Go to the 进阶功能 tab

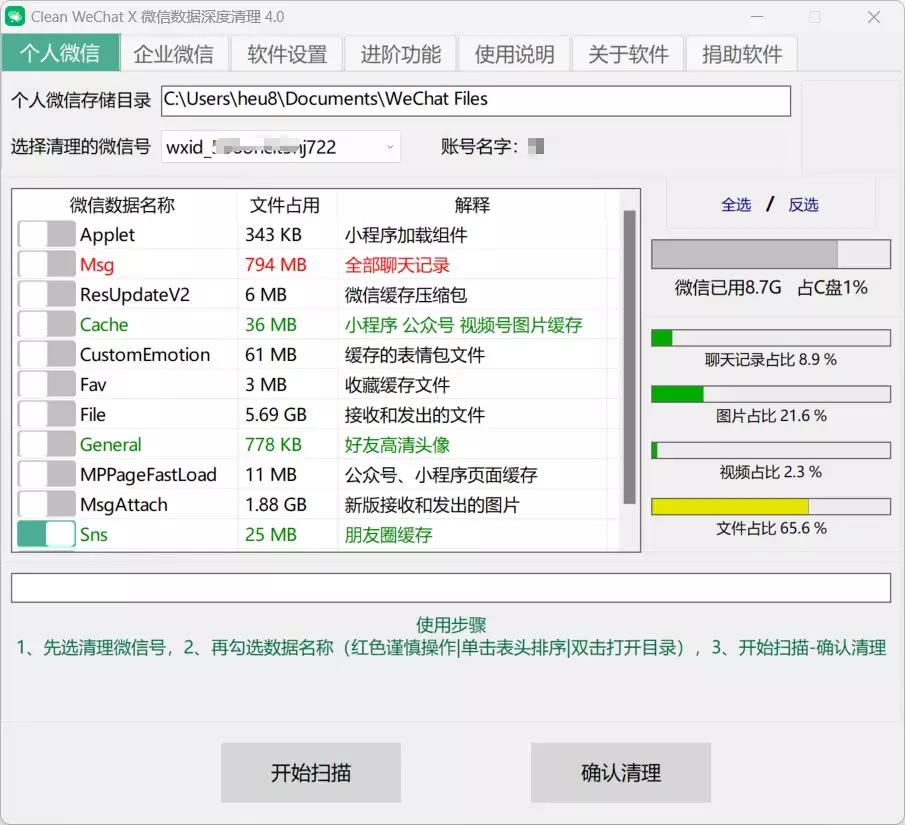click(x=401, y=54)
